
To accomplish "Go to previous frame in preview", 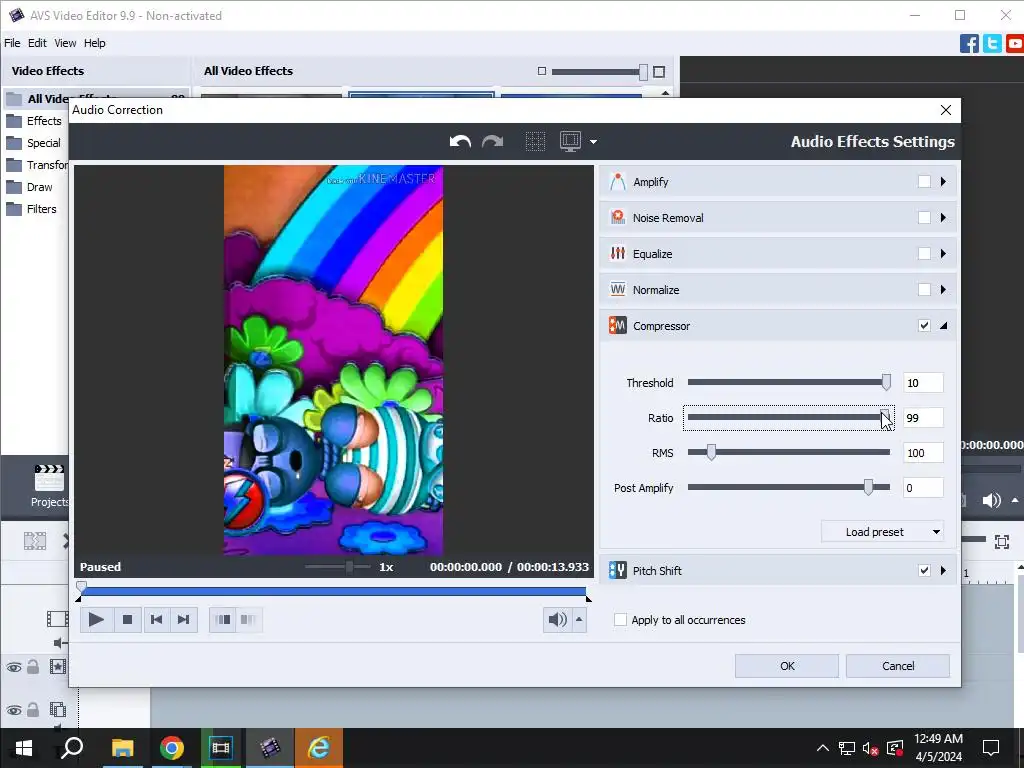I will pyautogui.click(x=156, y=619).
